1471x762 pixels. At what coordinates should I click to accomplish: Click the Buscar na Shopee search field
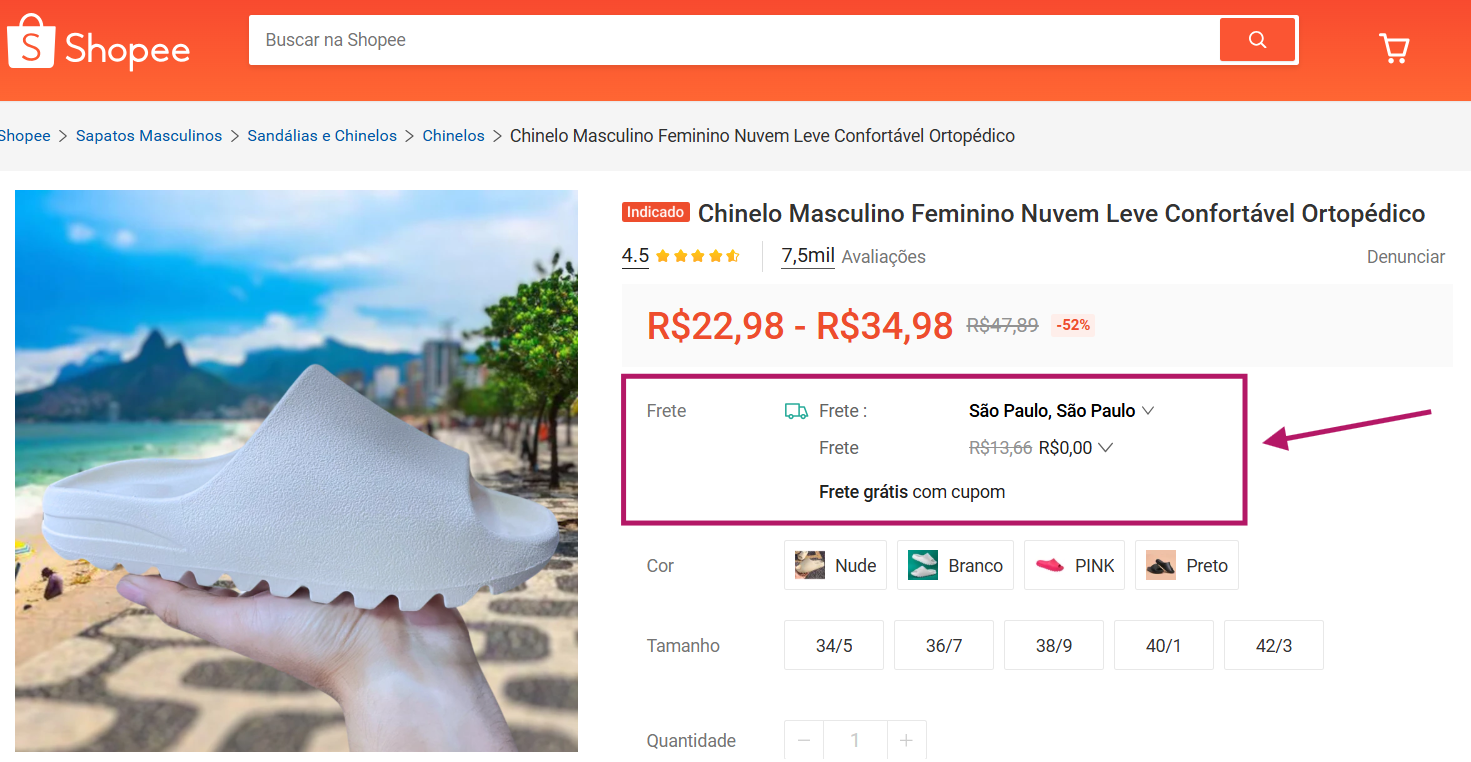pos(700,39)
